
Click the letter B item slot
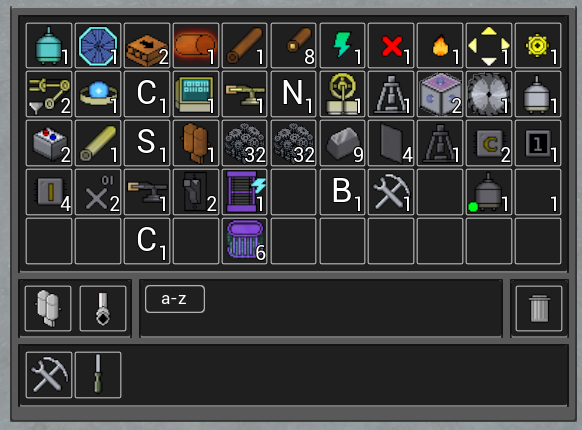[x=343, y=192]
